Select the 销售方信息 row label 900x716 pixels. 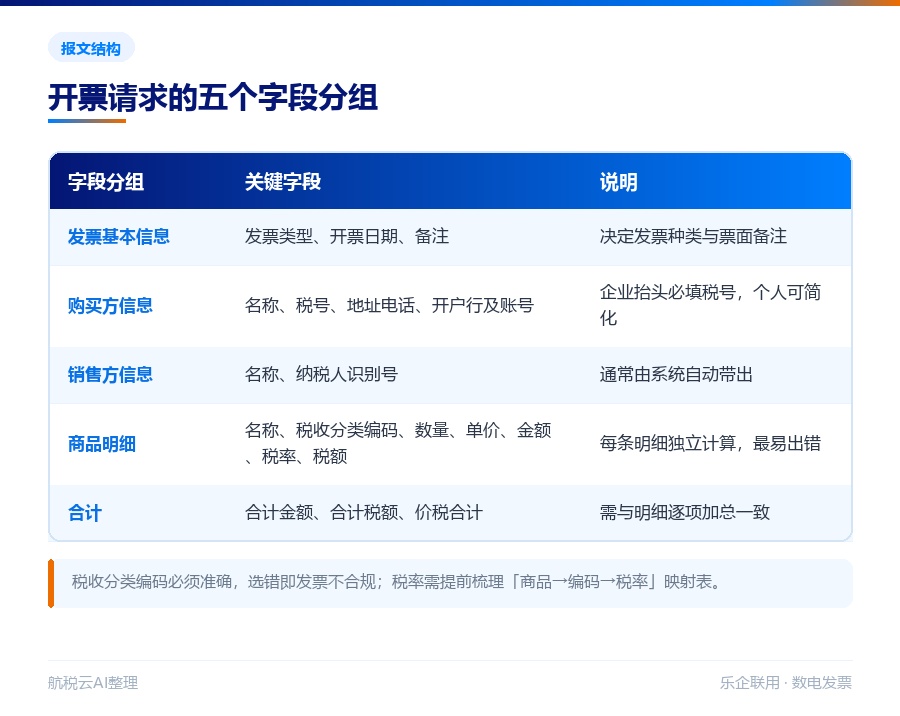tap(110, 374)
